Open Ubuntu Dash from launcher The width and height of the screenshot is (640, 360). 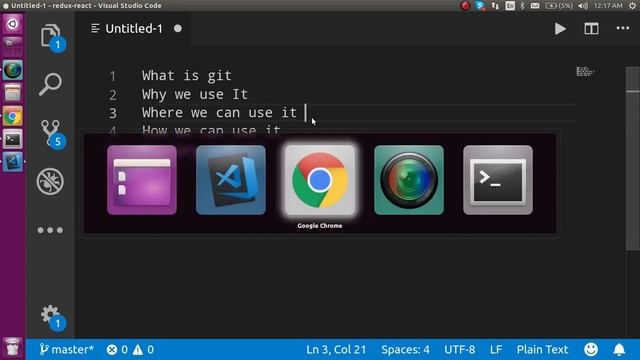coord(13,24)
